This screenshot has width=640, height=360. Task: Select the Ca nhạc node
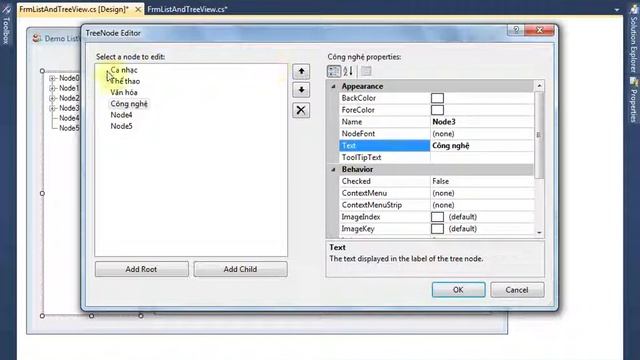(124, 70)
